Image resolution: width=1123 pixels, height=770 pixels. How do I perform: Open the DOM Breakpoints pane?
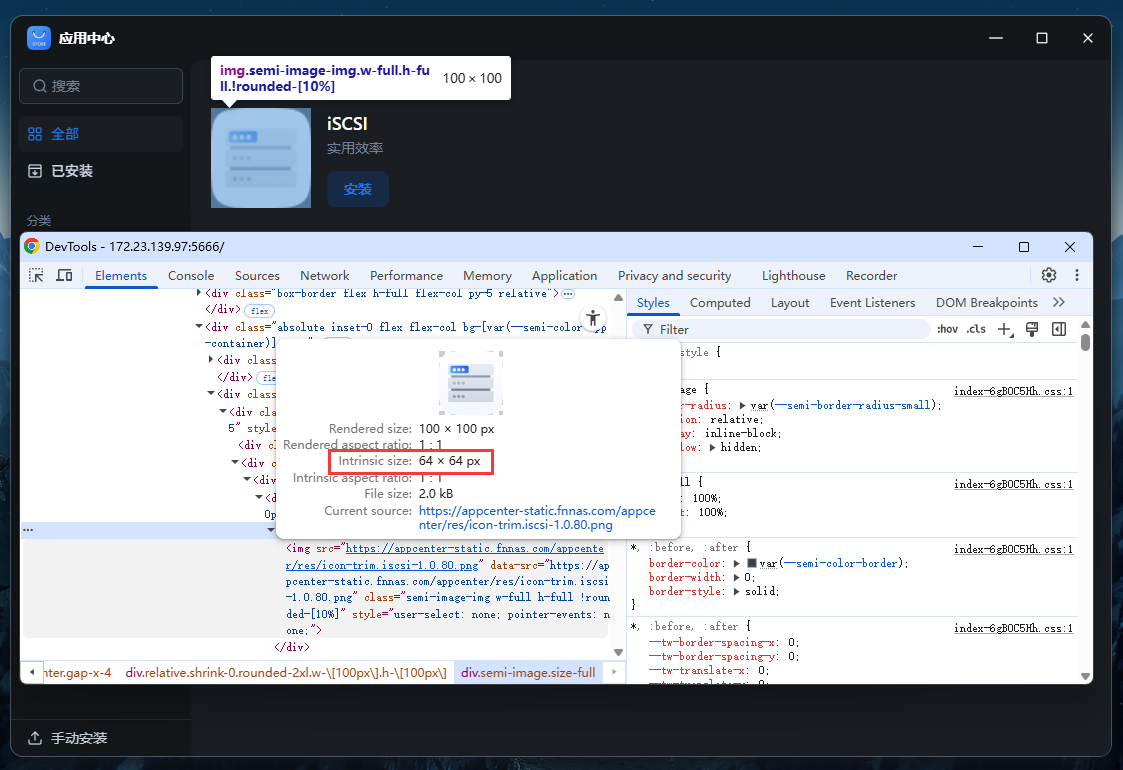tap(986, 303)
